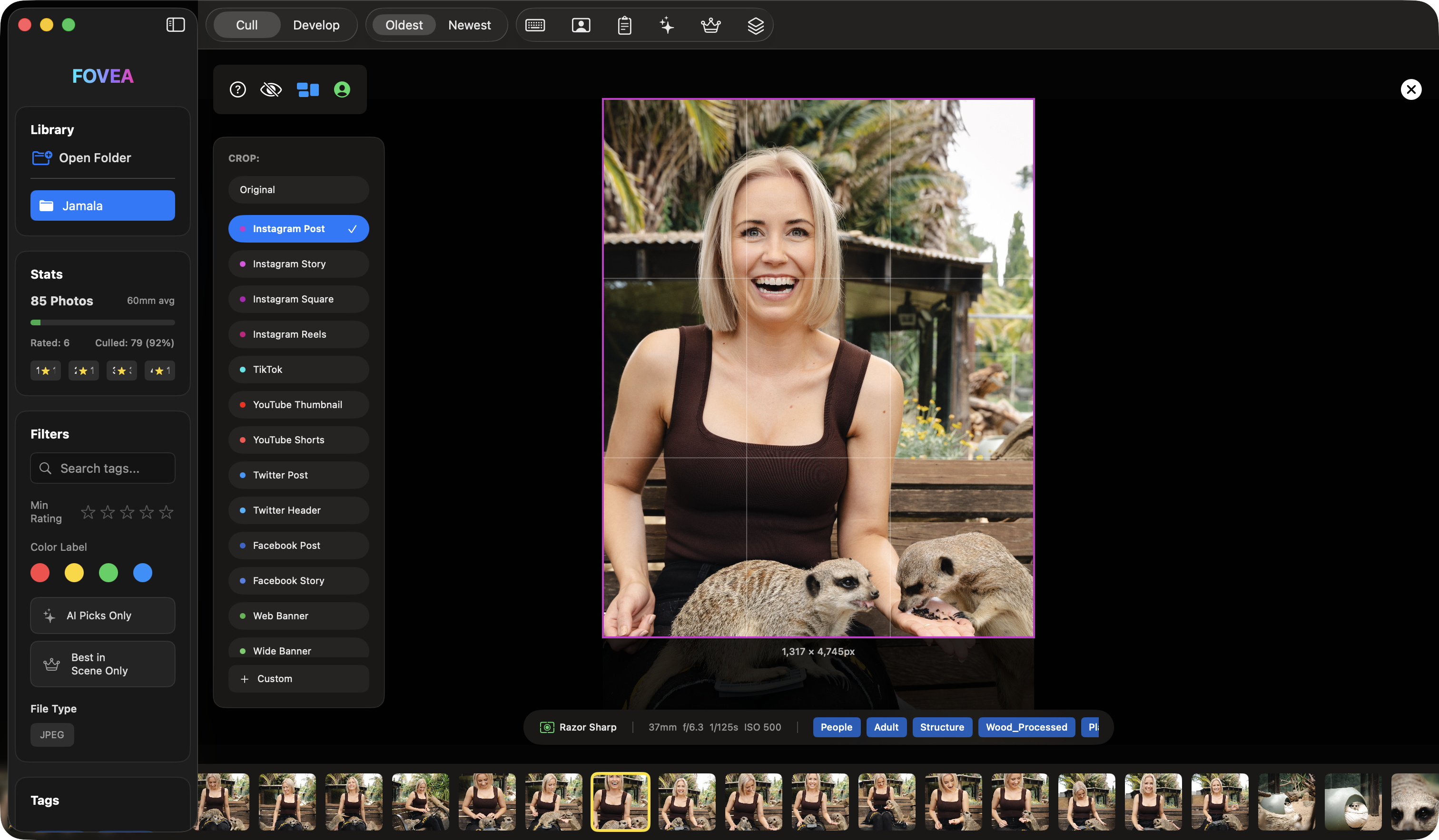Image resolution: width=1439 pixels, height=840 pixels.
Task: Open the portrait face view icon
Action: [581, 25]
